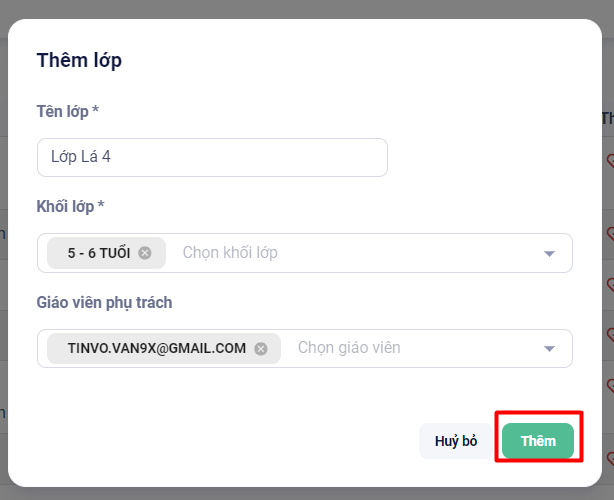Select the "5 - 6 TUỔI" chip label

98,253
